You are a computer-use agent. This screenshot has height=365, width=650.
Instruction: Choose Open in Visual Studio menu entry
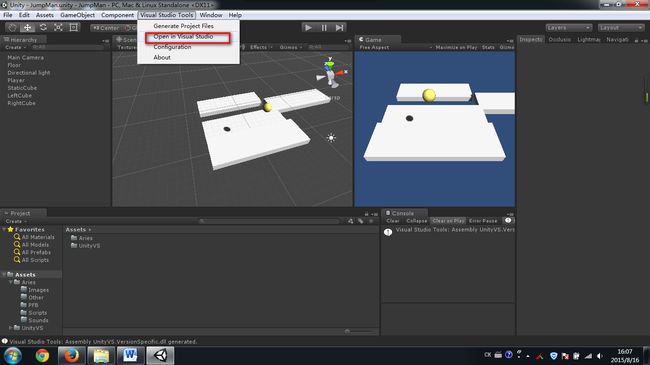[x=183, y=36]
